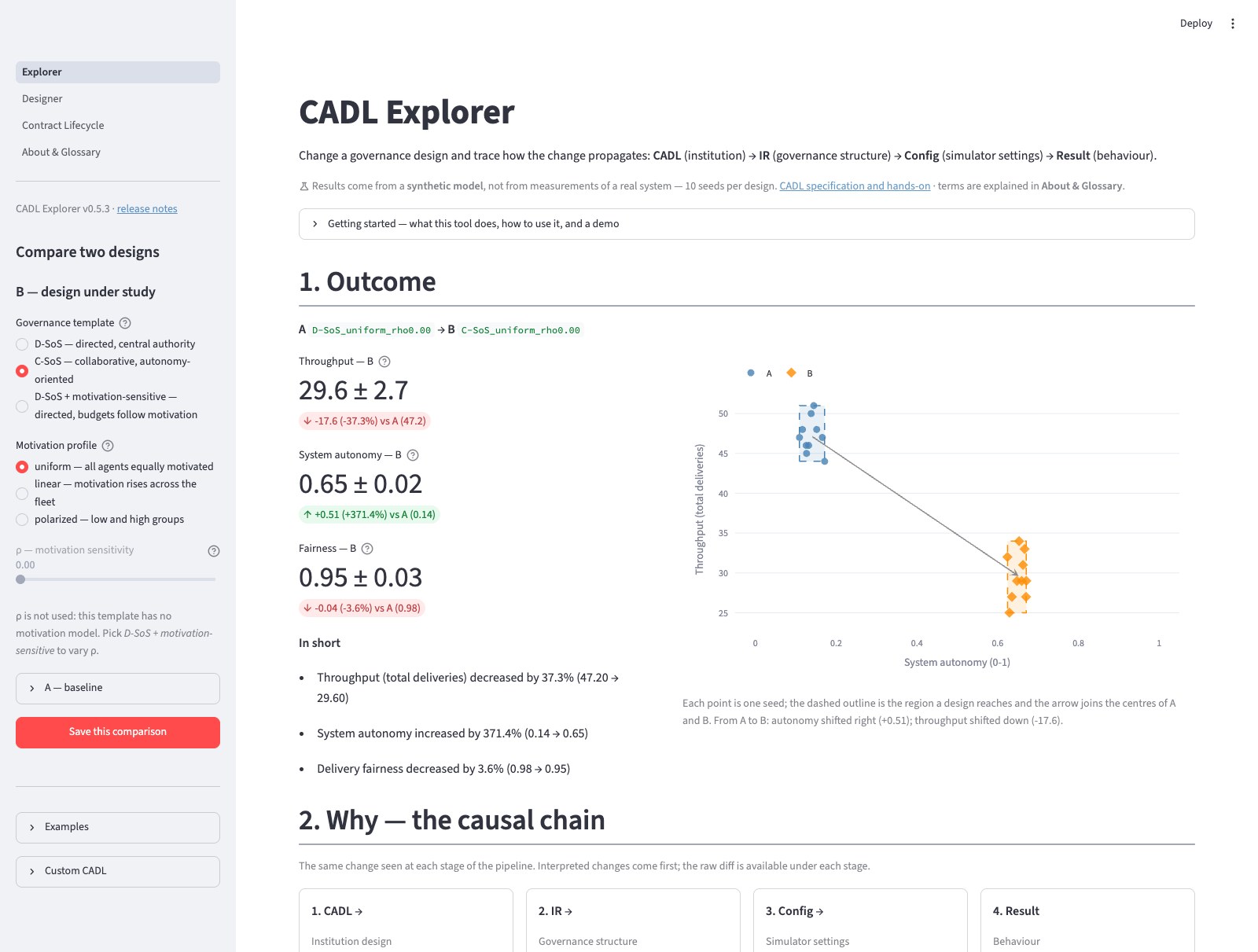Open Contract Lifecycle page
The height and width of the screenshot is (952, 1258).
(x=118, y=126)
